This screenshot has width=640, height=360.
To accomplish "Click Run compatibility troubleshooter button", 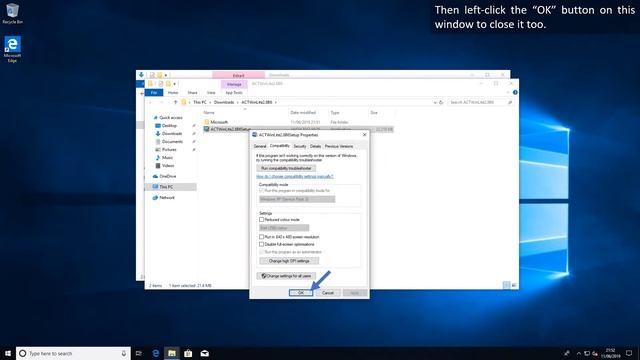I will click(286, 168).
